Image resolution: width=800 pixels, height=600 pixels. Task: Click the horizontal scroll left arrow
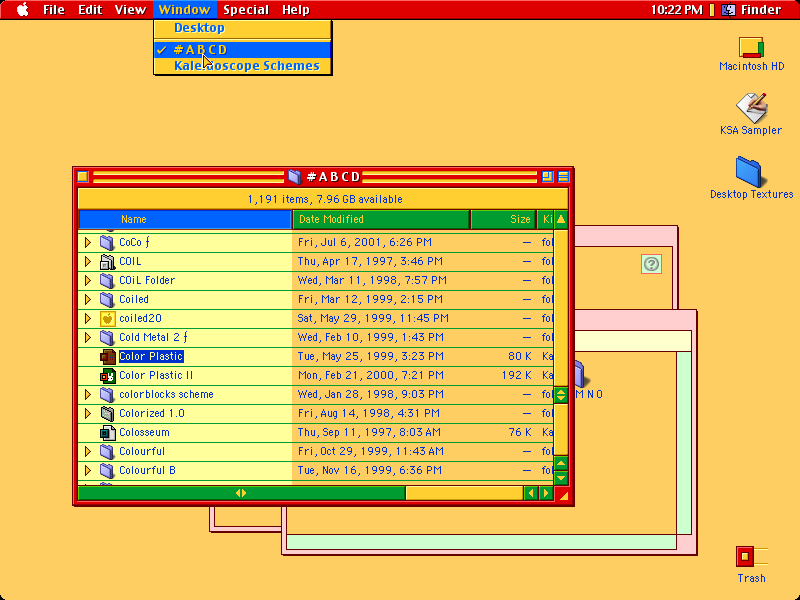click(531, 493)
